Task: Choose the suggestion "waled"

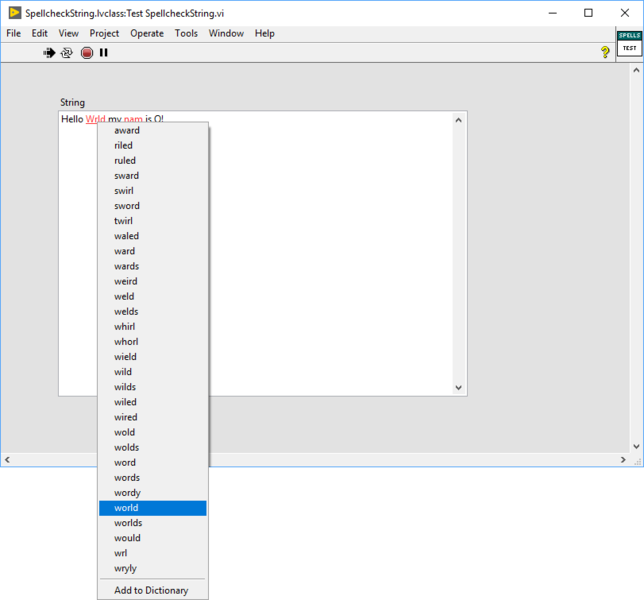Action: 152,236
